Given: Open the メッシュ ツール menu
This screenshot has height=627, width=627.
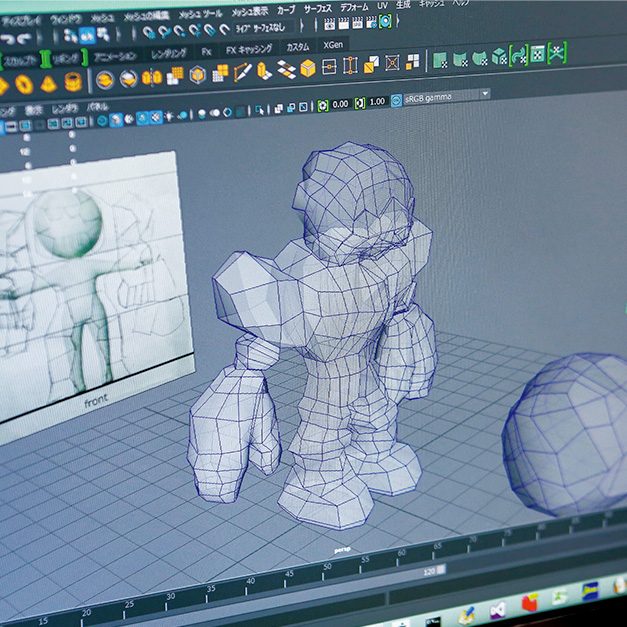Looking at the screenshot, I should [x=200, y=14].
